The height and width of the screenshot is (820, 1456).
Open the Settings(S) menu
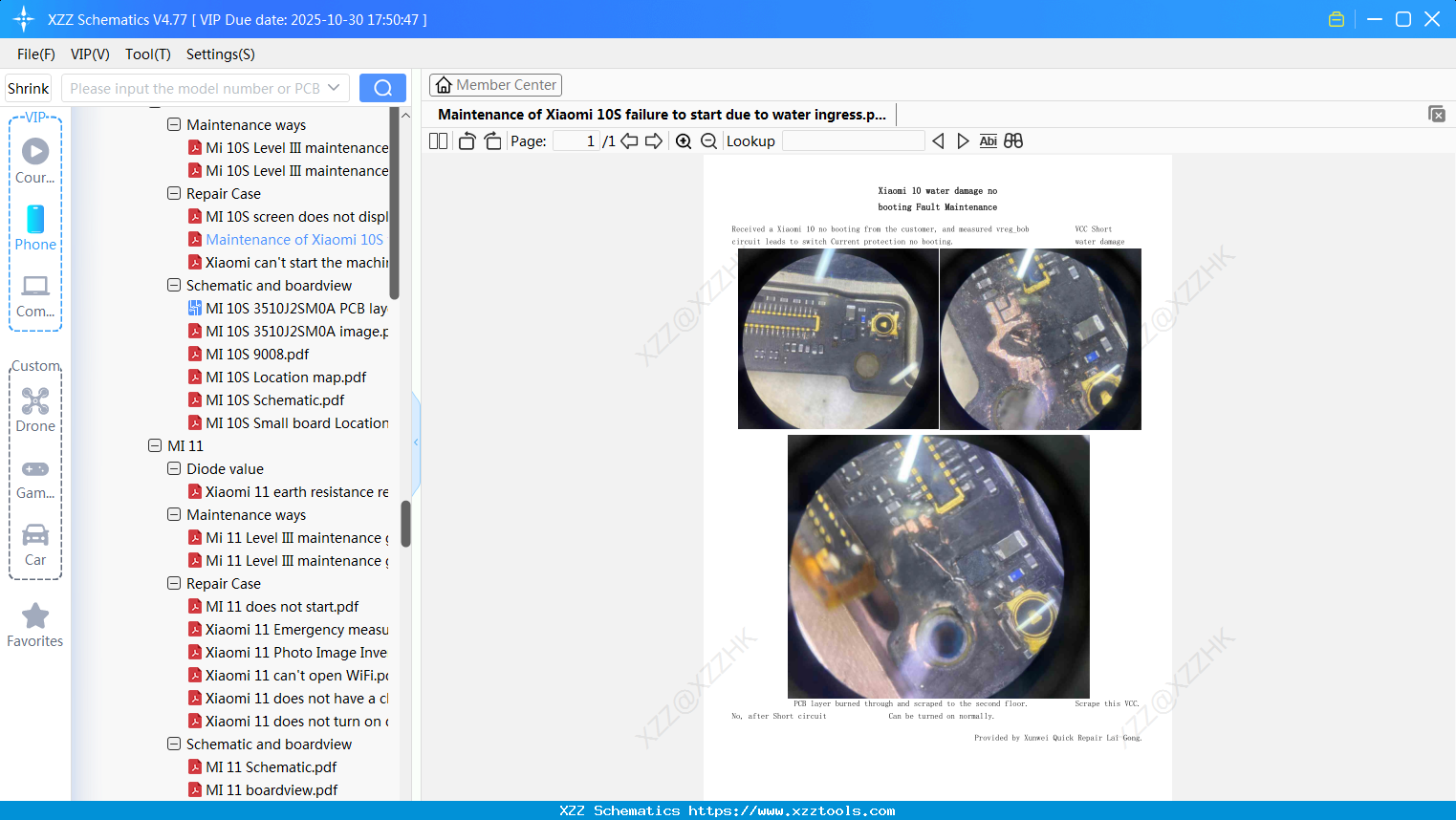click(221, 54)
